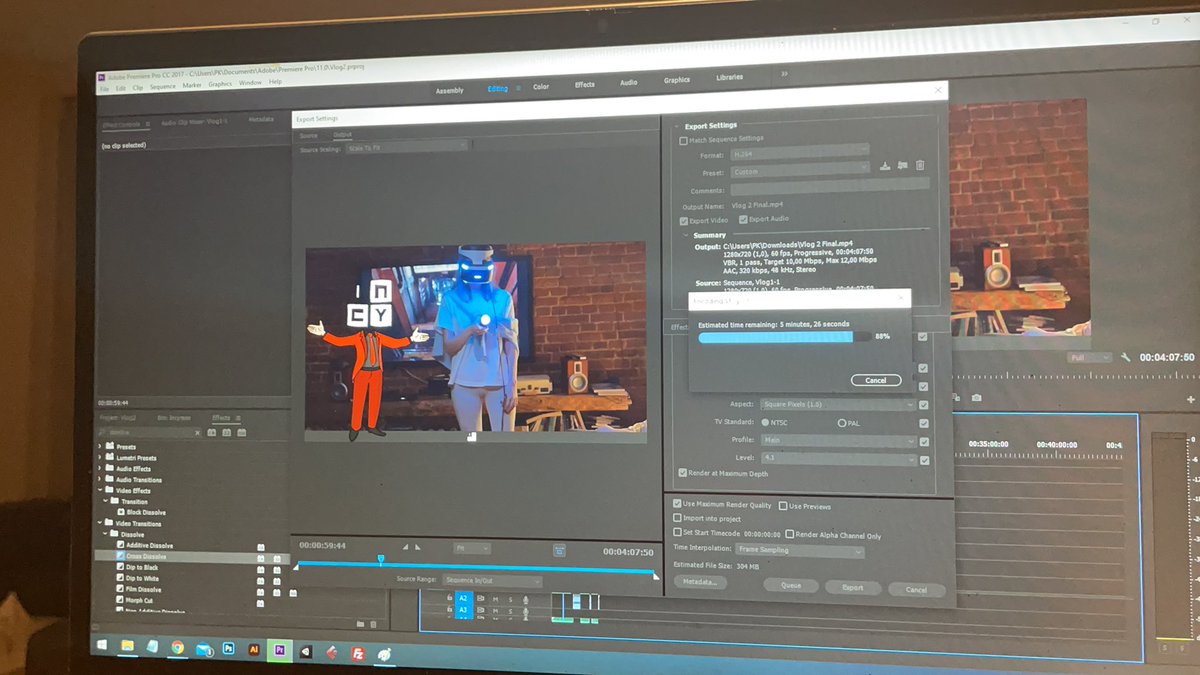The width and height of the screenshot is (1200, 675).
Task: Expand the Audio Transitions folder
Action: (100, 479)
